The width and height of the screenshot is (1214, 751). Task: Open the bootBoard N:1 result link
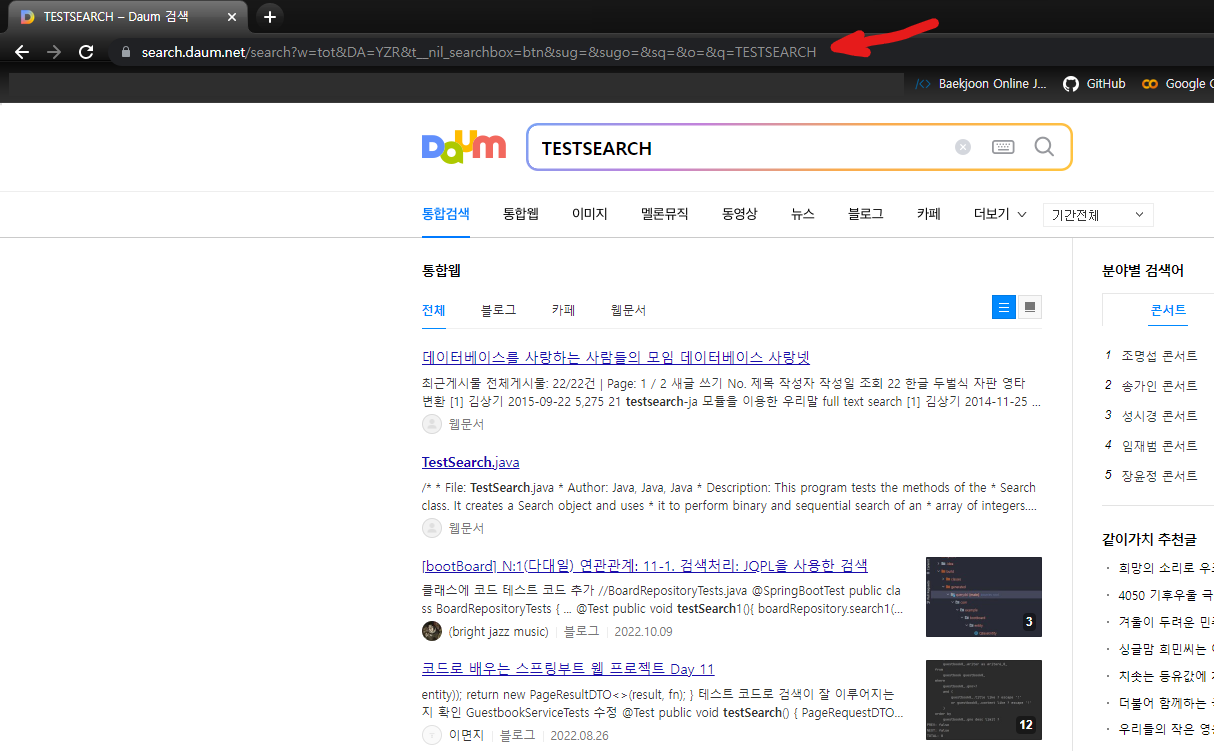tap(645, 565)
